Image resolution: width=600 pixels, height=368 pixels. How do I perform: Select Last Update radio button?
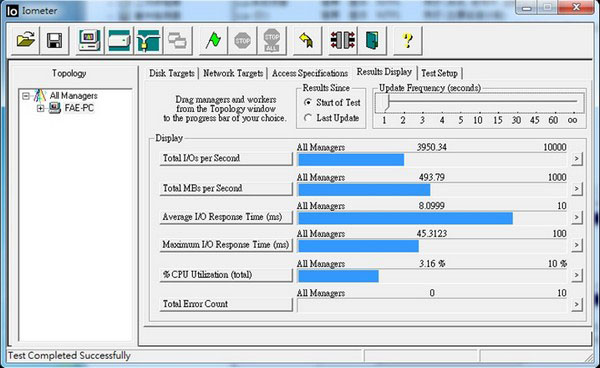click(307, 118)
